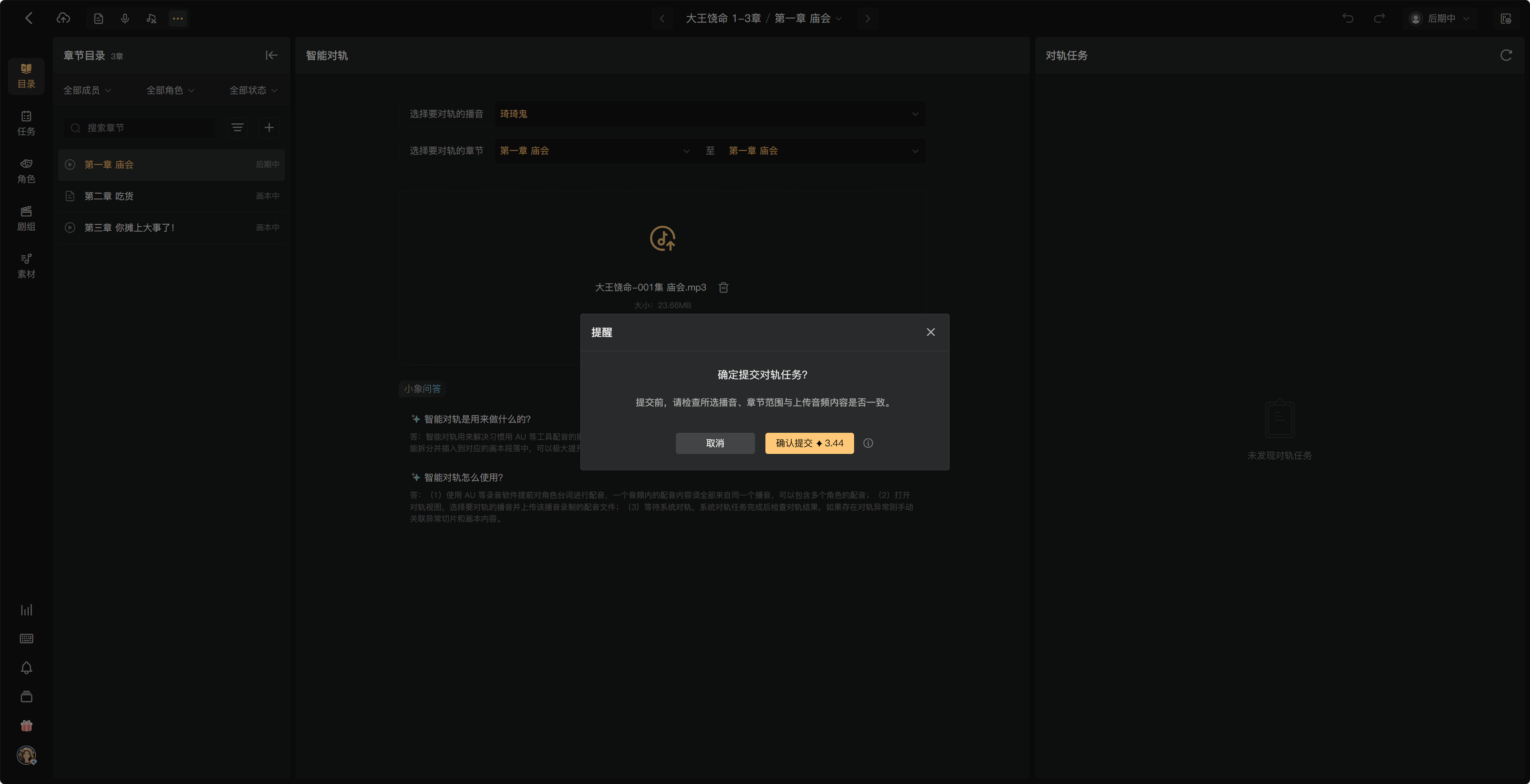This screenshot has width=1530, height=784.
Task: Refresh the 对轨任务 panel
Action: [x=1506, y=55]
